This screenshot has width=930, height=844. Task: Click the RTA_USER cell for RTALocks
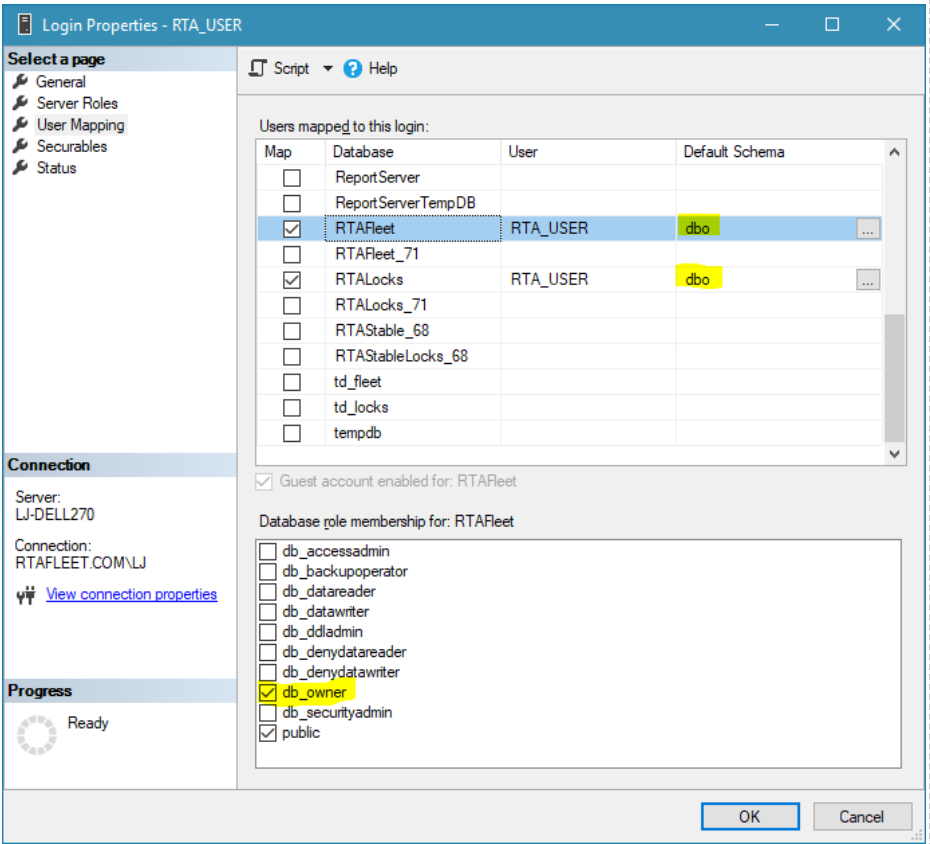(x=549, y=280)
